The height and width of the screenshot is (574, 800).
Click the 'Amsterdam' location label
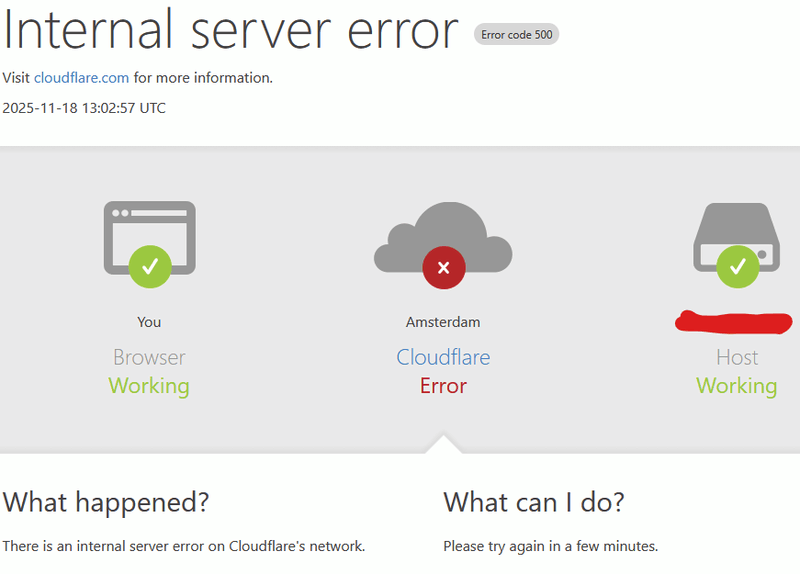443,322
